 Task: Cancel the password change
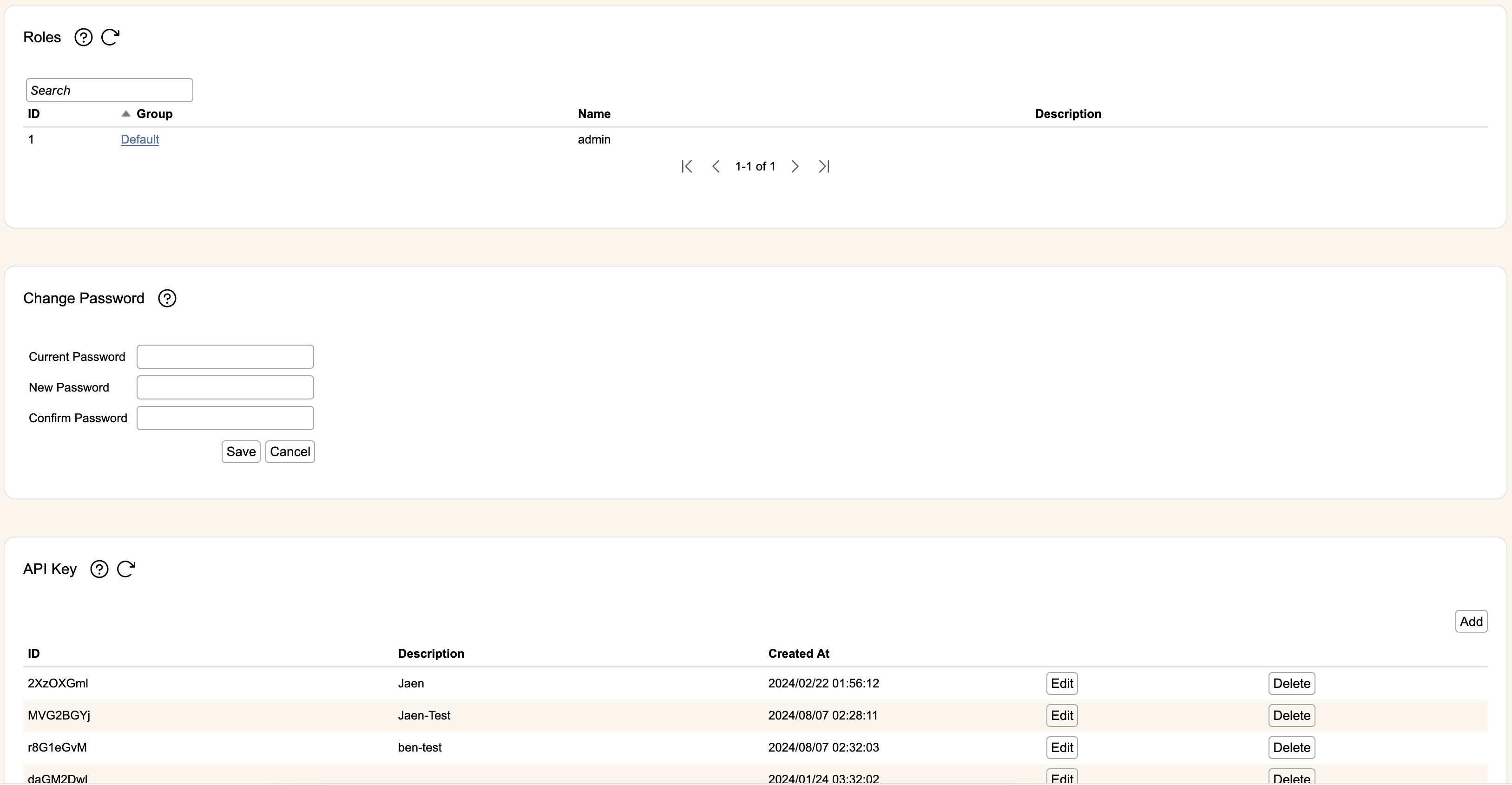[x=290, y=452]
